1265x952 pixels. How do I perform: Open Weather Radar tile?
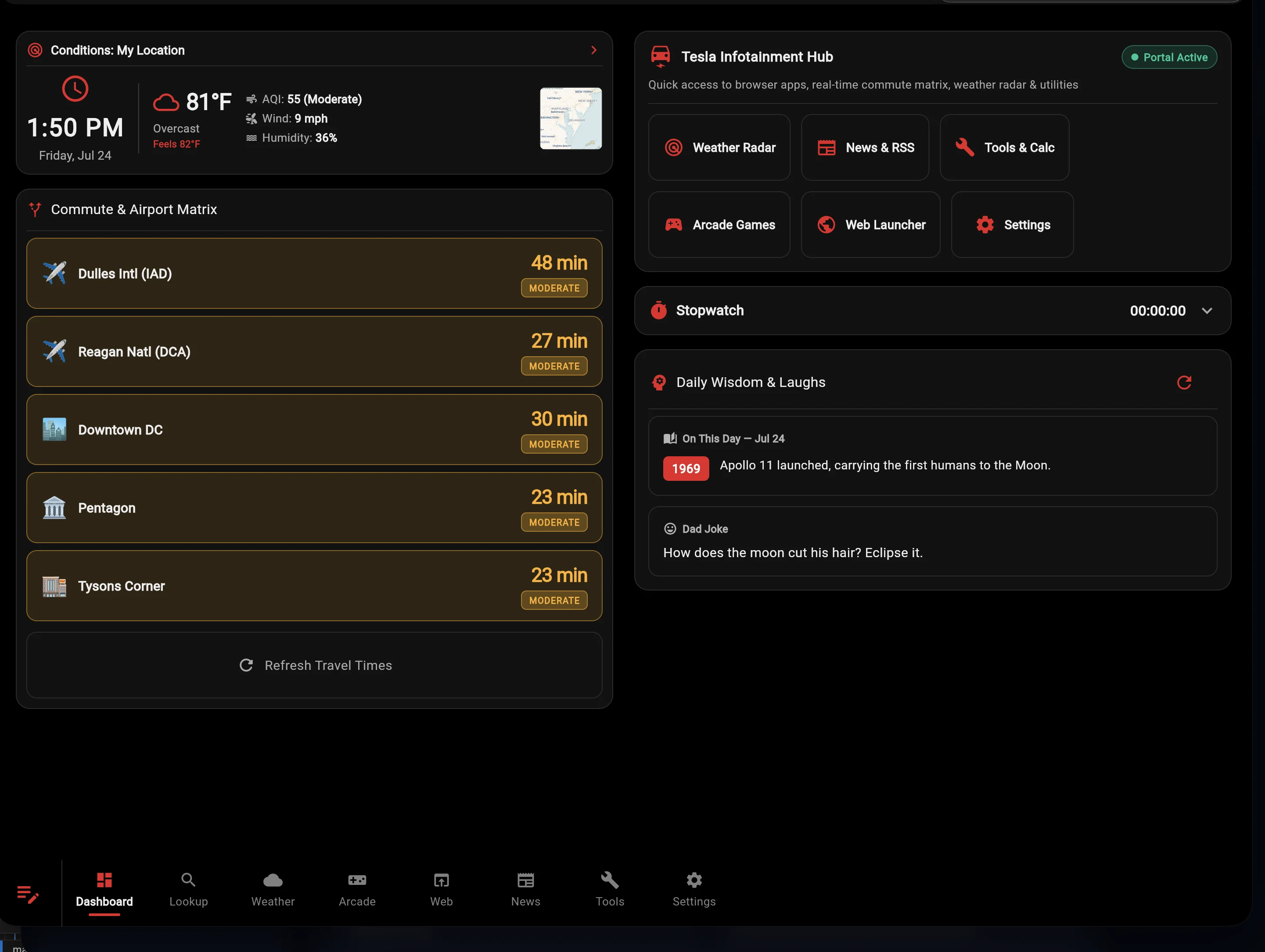pyautogui.click(x=719, y=147)
